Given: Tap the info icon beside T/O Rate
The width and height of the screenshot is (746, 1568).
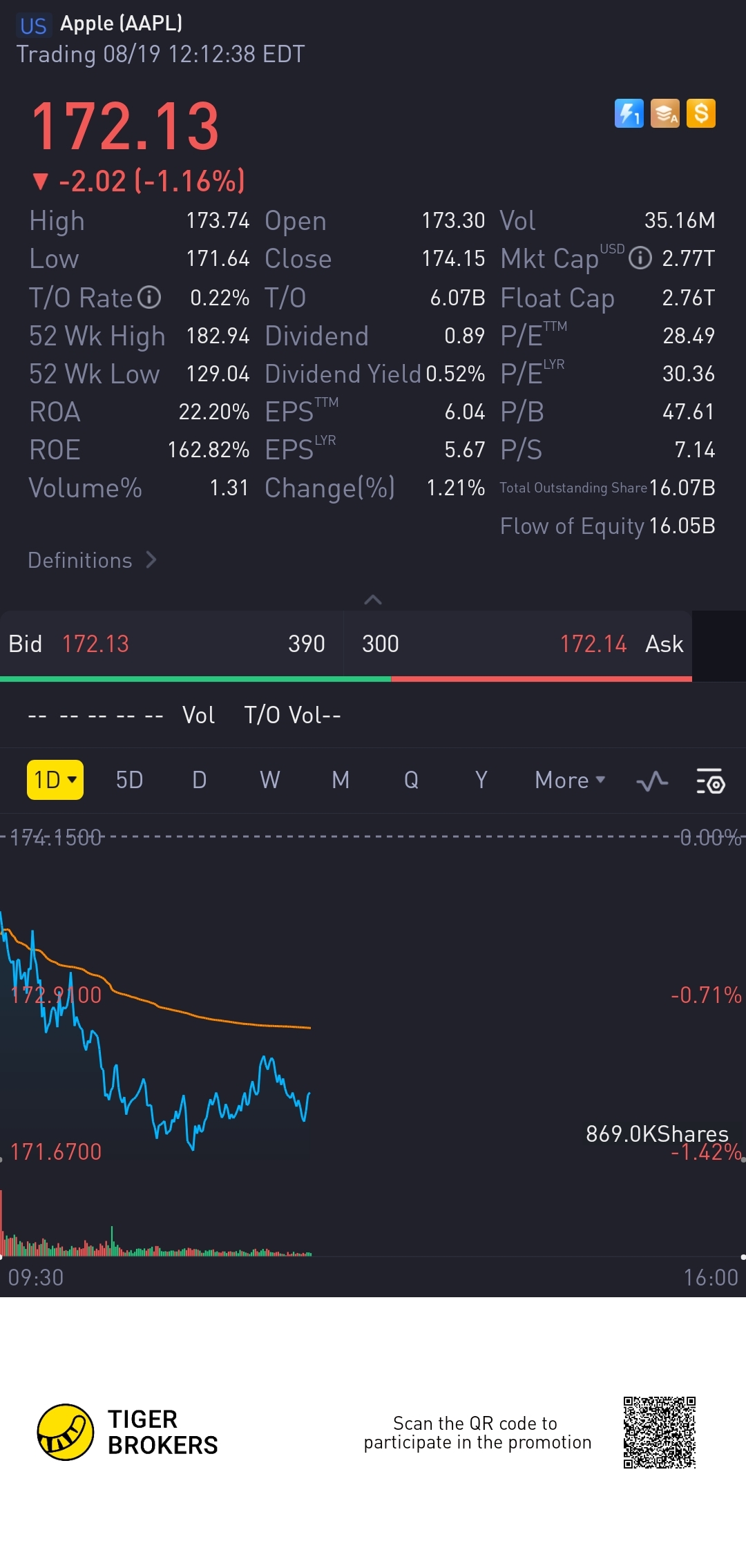Looking at the screenshot, I should 149,298.
